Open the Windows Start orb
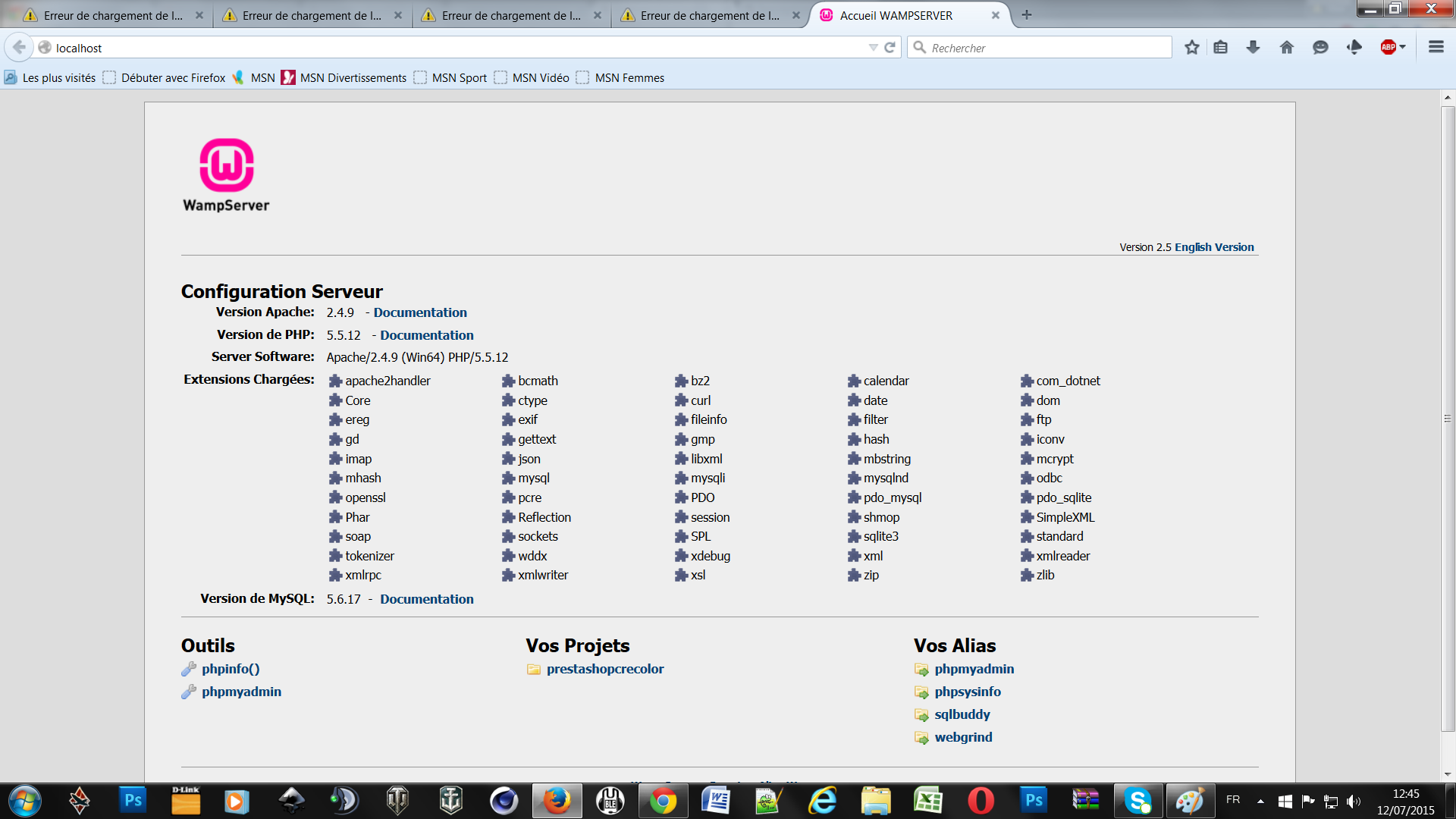The image size is (1456, 819). 24,801
